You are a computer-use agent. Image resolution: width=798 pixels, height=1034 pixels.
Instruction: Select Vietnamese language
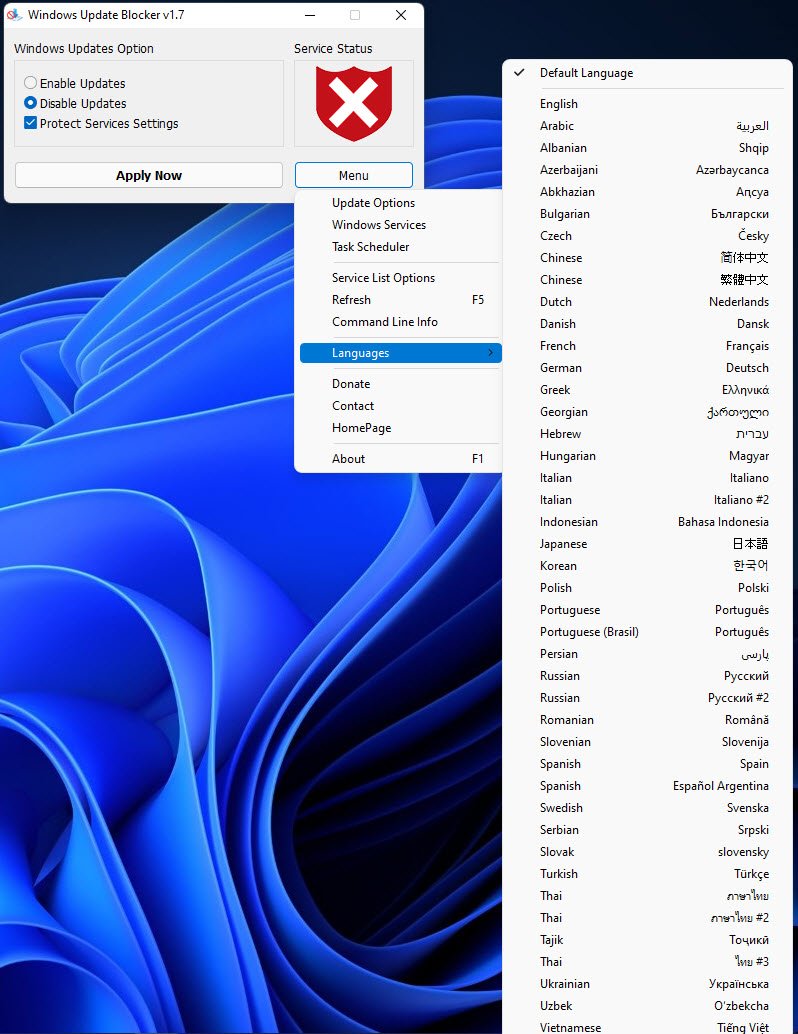(647, 1027)
